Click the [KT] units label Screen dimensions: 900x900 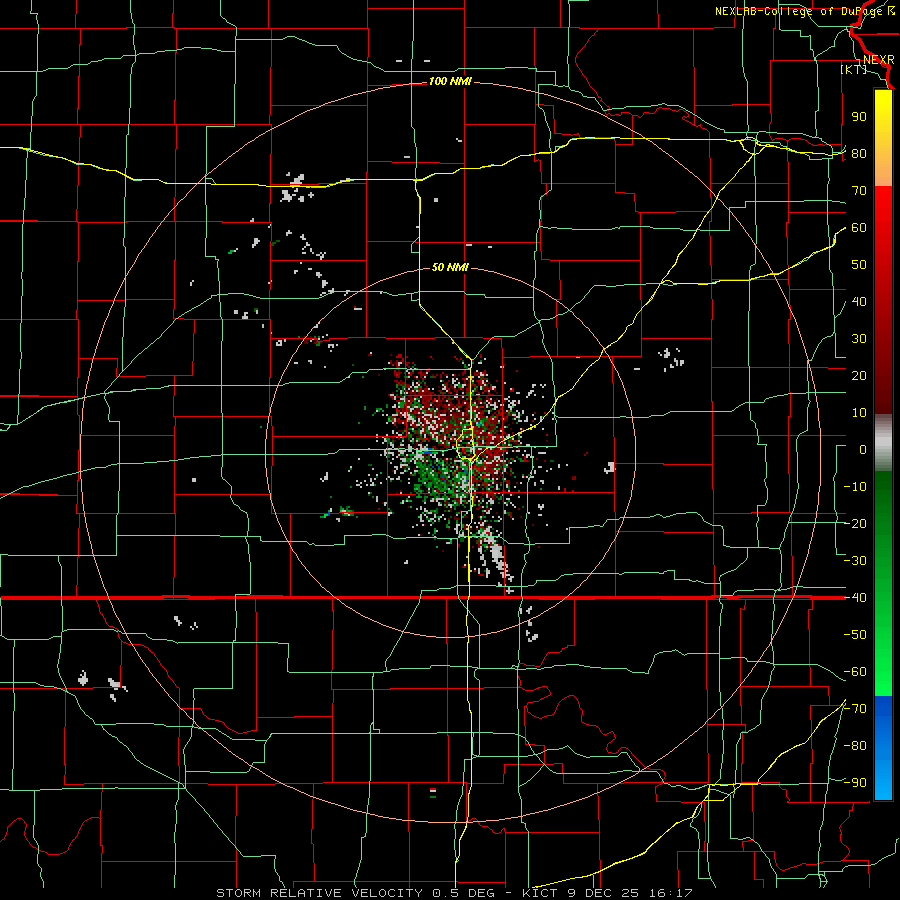point(854,69)
